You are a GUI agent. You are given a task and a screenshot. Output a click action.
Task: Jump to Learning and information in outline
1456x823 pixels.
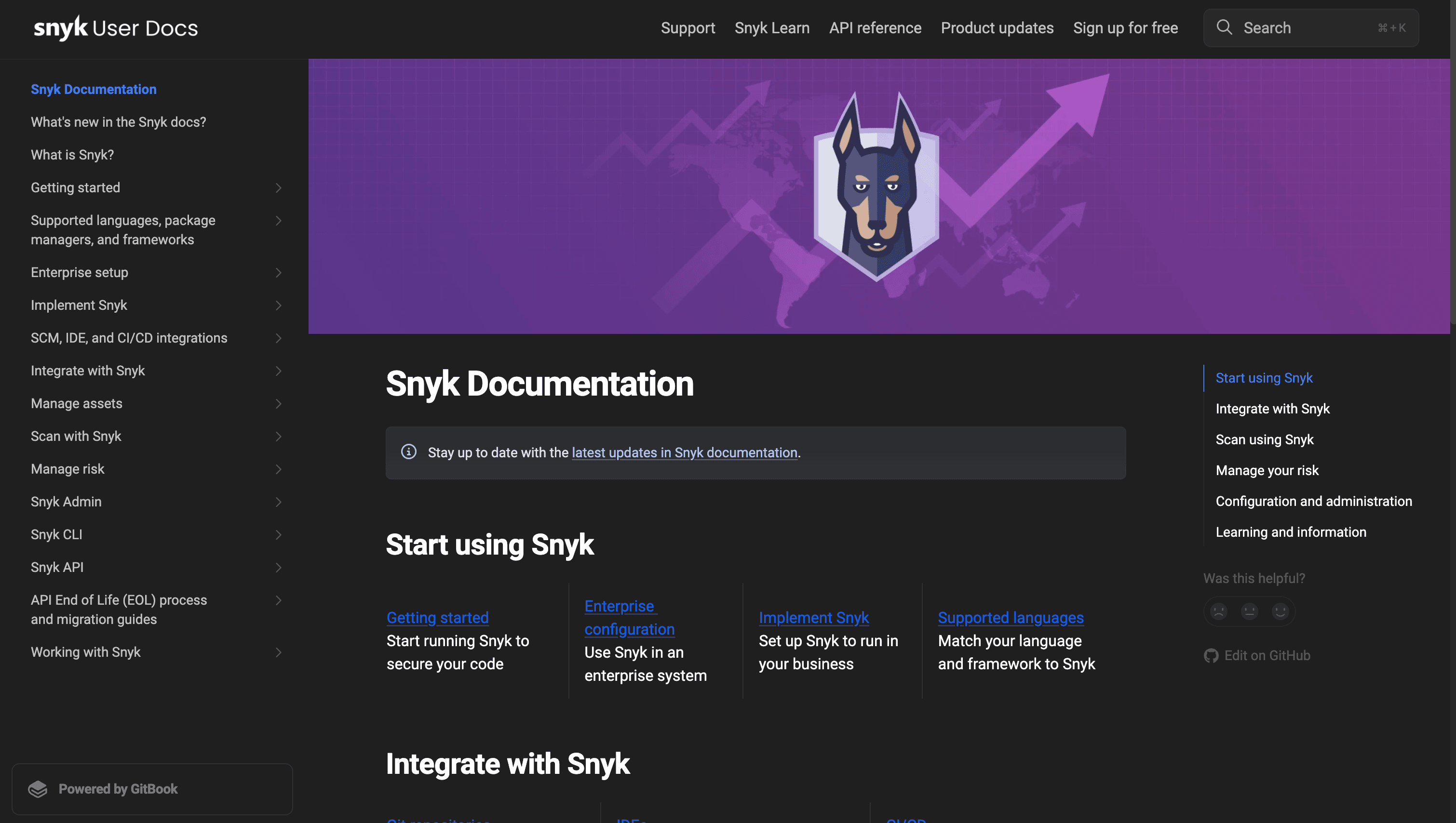1291,532
